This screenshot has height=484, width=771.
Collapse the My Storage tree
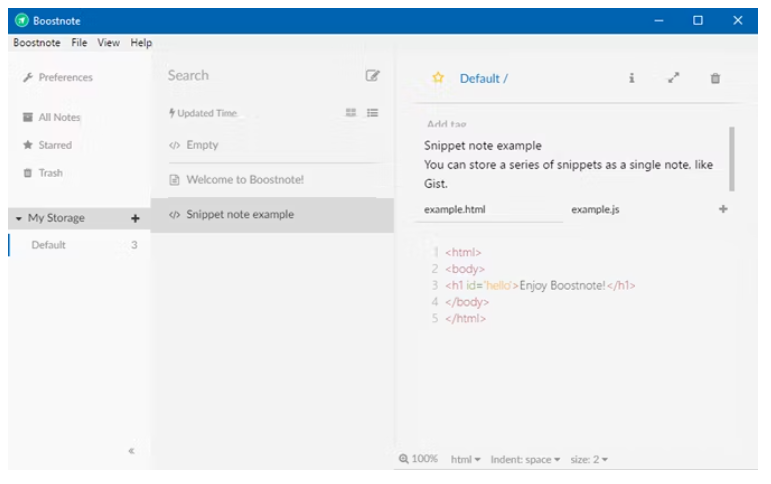19,218
